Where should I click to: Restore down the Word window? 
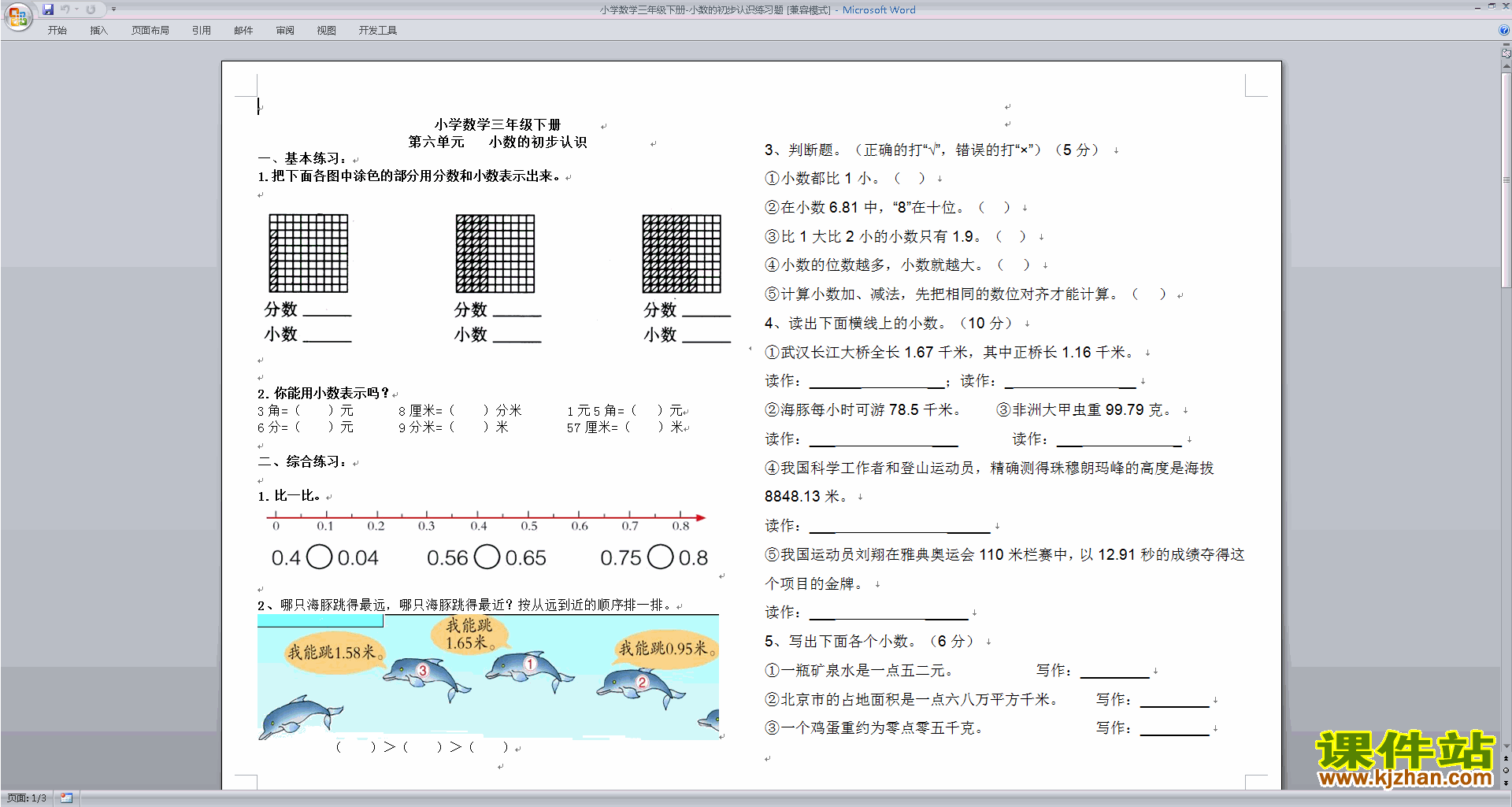(x=1492, y=7)
